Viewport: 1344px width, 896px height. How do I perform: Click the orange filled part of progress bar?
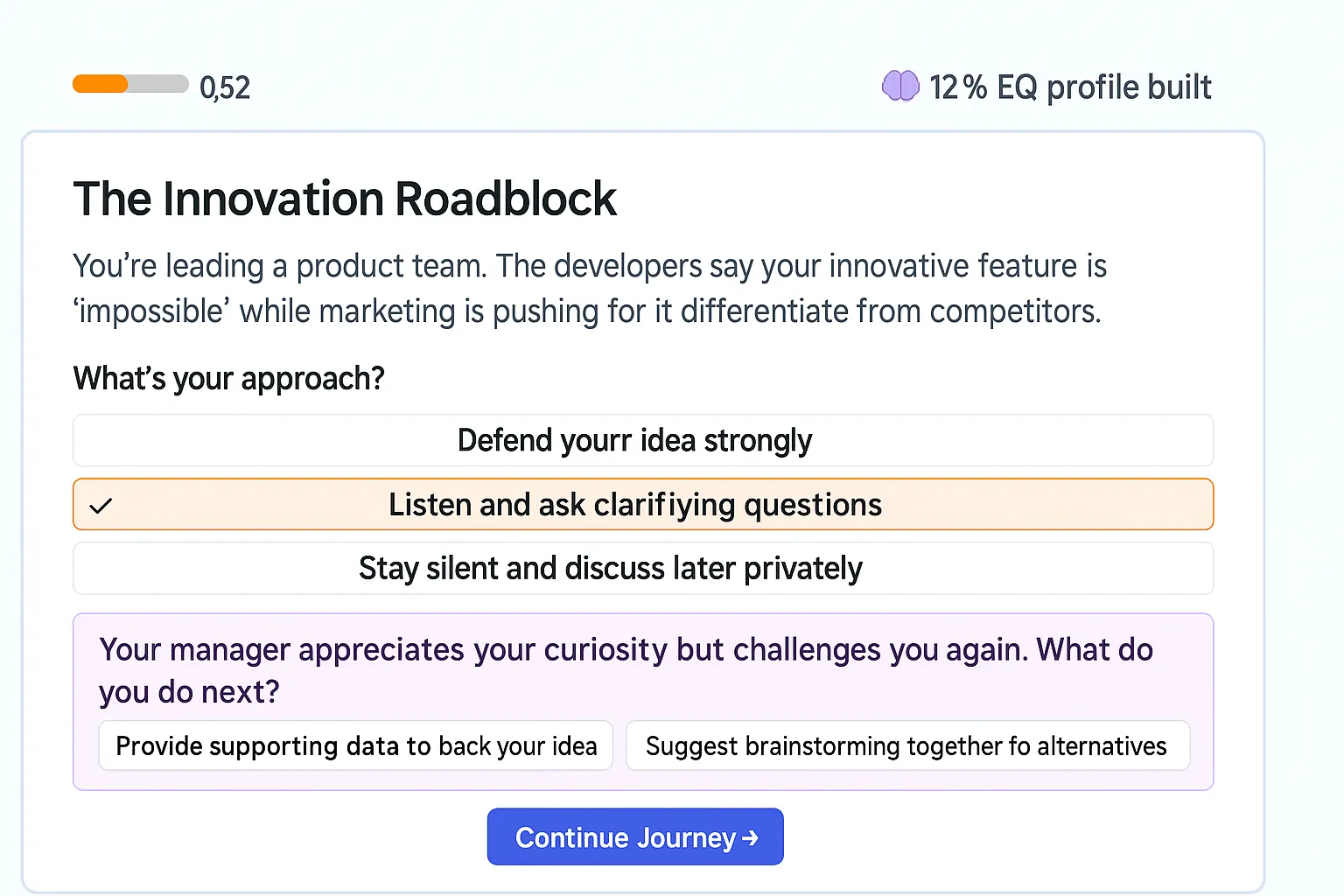[x=100, y=84]
